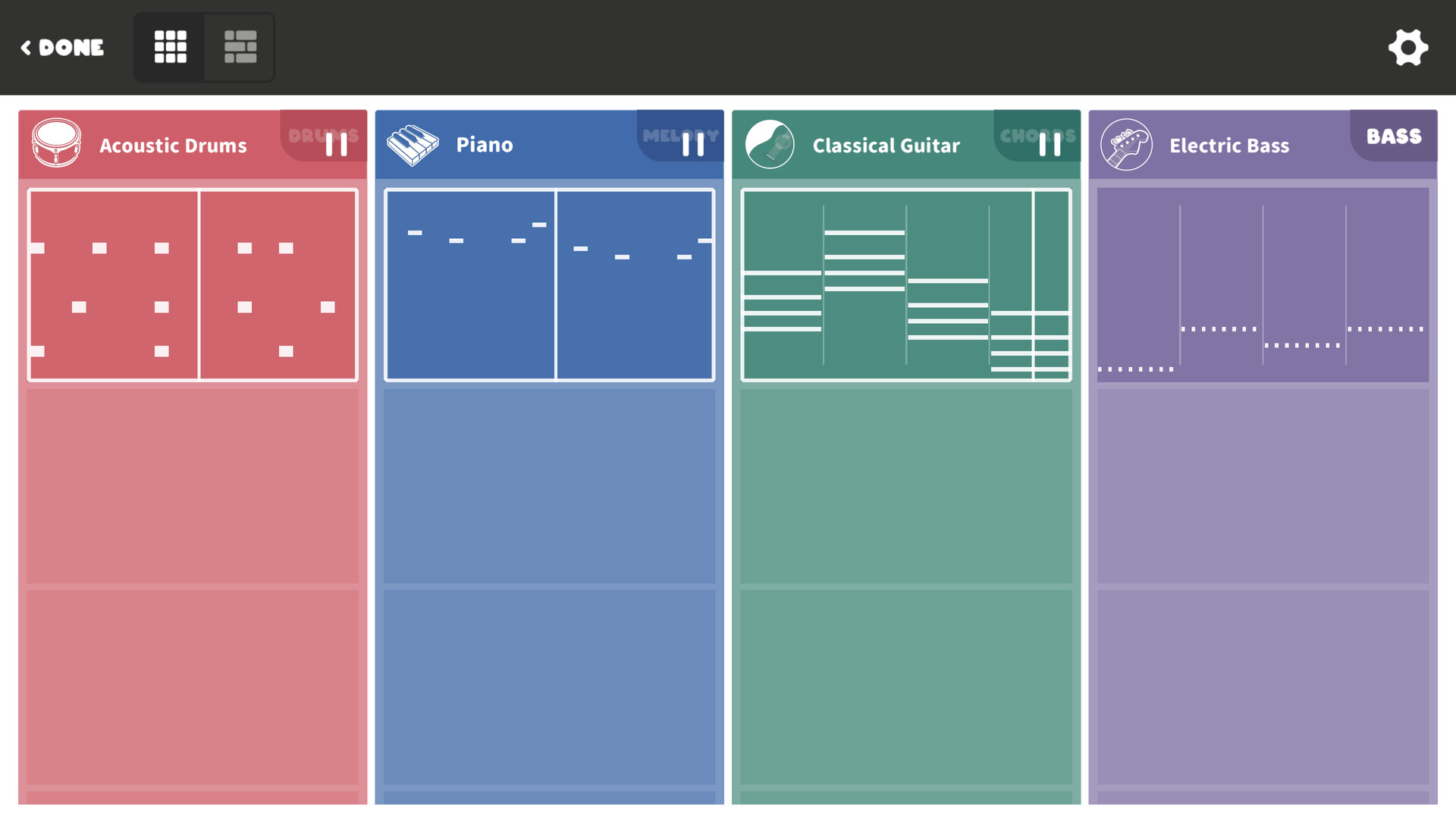Open the first electric bass clip
The image size is (1456, 819).
tap(1263, 284)
